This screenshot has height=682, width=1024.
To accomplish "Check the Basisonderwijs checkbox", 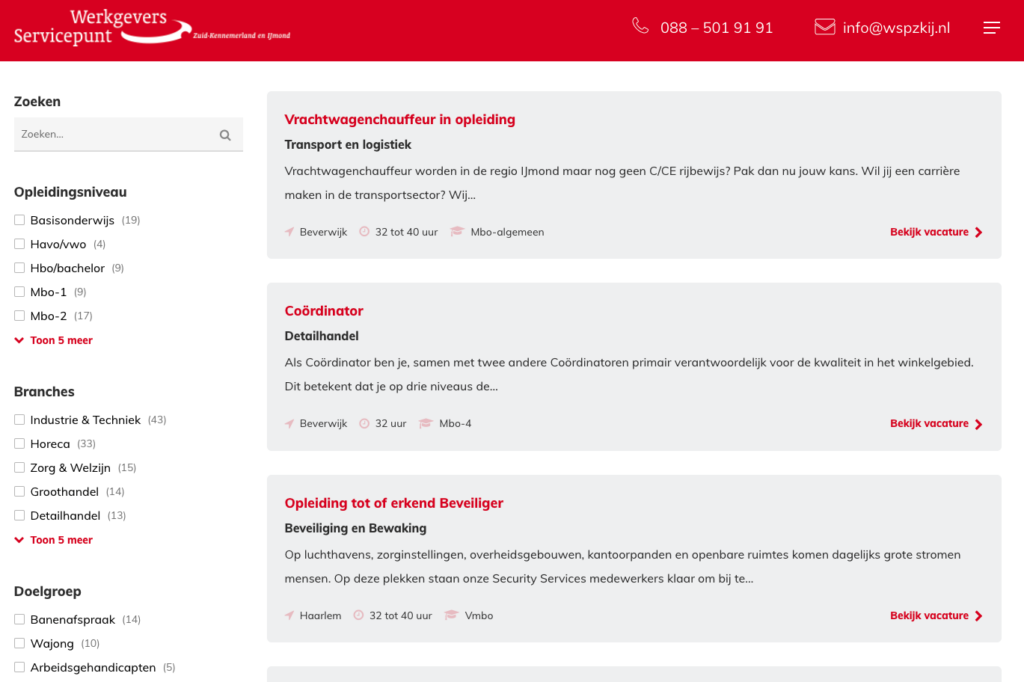I will pos(19,220).
